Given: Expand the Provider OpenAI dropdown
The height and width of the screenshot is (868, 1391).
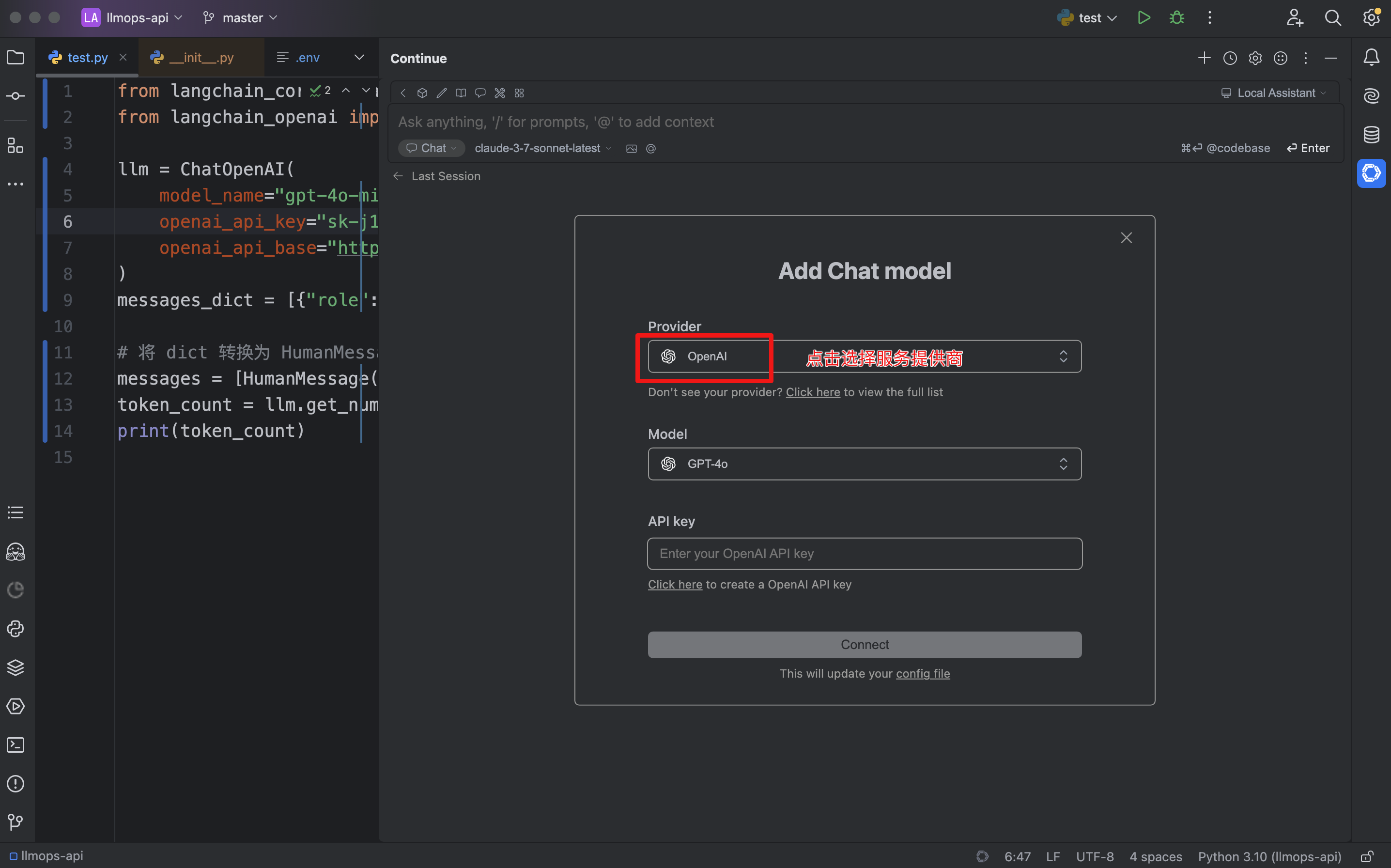Looking at the screenshot, I should pyautogui.click(x=864, y=356).
